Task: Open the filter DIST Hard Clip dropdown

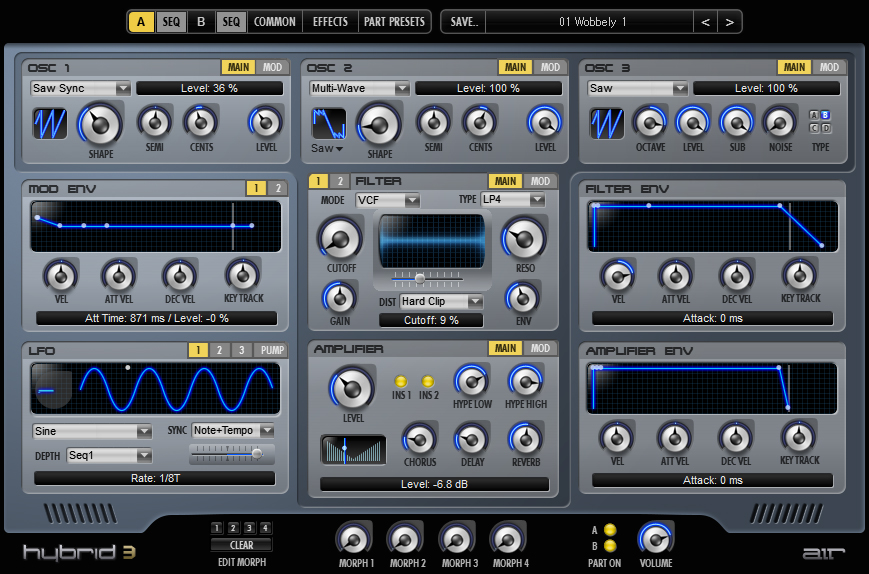Action: tap(441, 301)
